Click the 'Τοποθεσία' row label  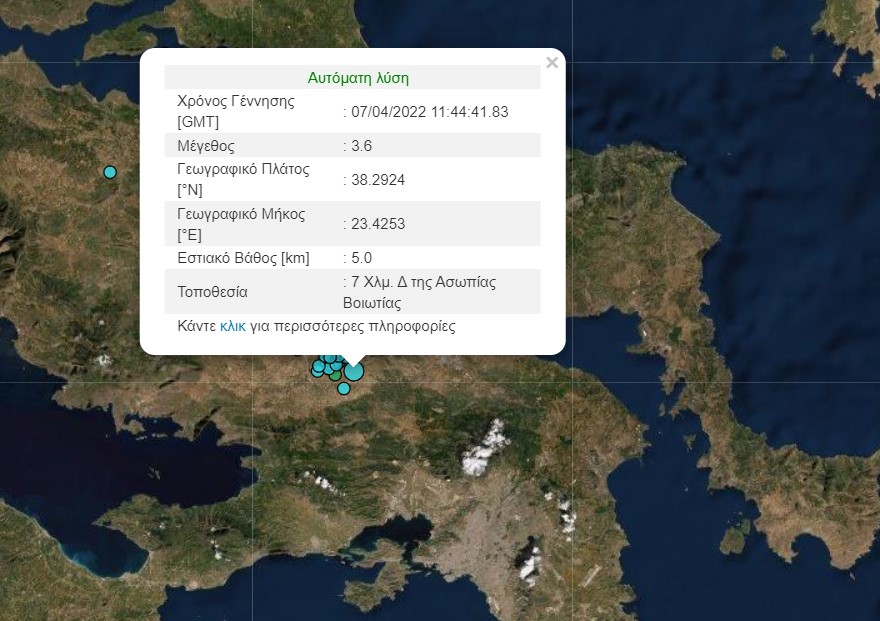212,292
